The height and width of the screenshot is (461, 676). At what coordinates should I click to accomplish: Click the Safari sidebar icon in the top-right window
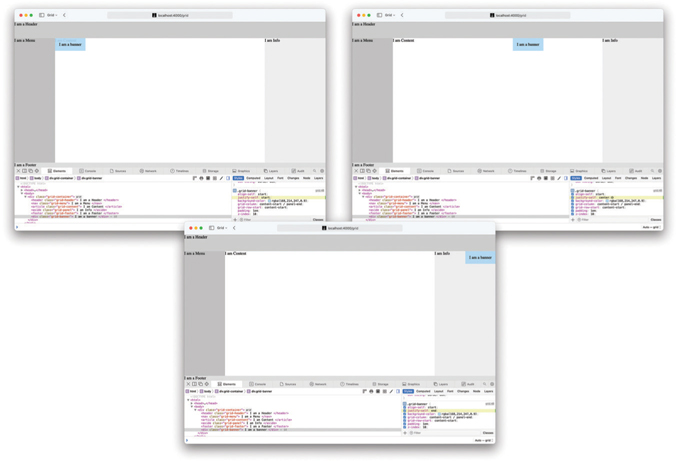click(380, 15)
